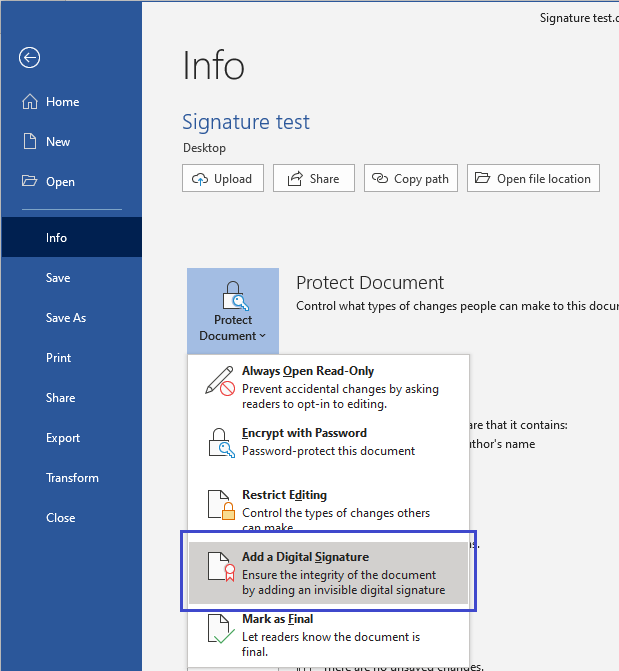
Task: Choose Add a Digital Signature
Action: coord(328,573)
